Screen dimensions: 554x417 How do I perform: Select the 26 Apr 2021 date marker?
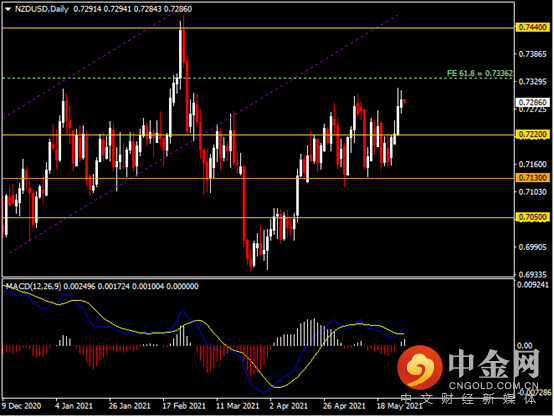point(344,406)
